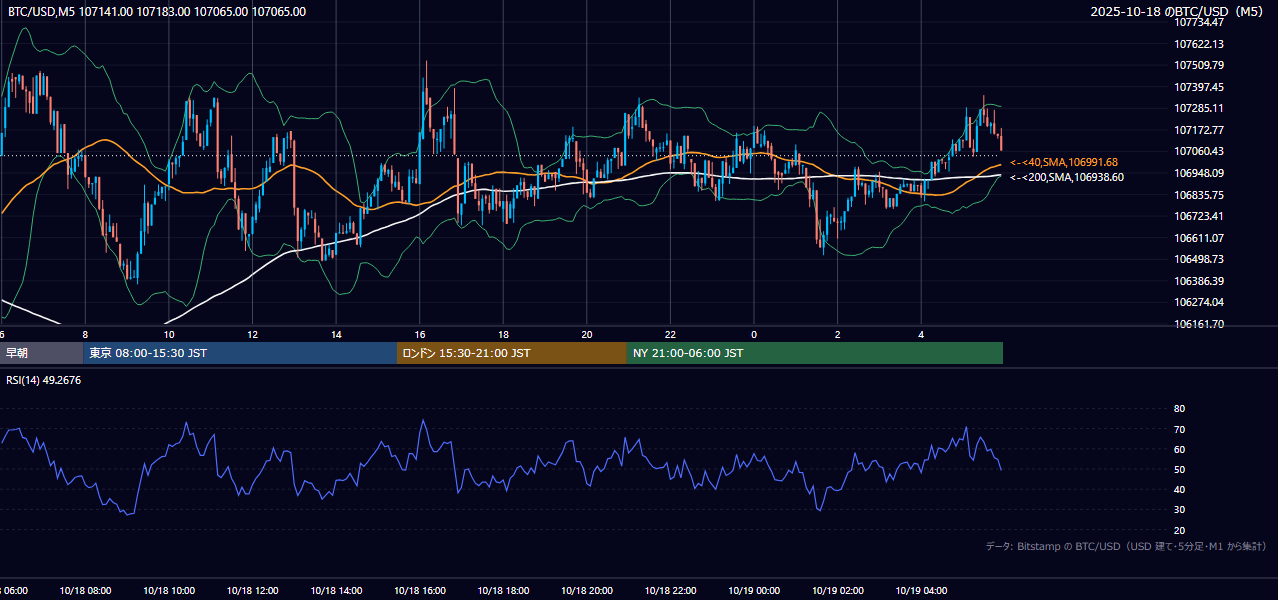Click RSI axis level 30
The height and width of the screenshot is (600, 1278).
point(1180,510)
